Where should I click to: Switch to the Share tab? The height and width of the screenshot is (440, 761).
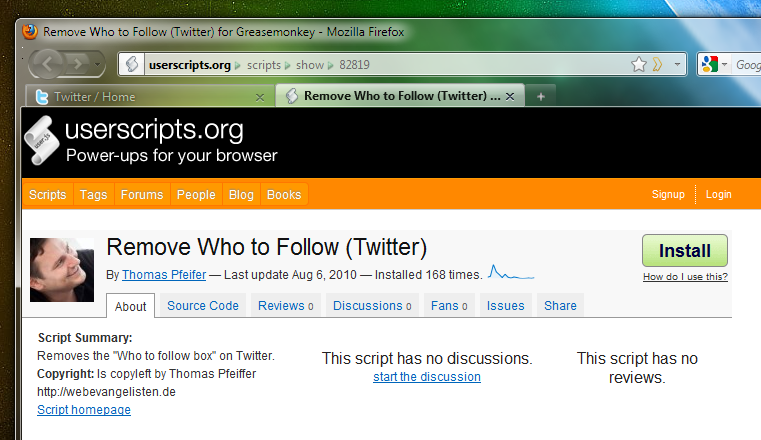pyautogui.click(x=560, y=306)
